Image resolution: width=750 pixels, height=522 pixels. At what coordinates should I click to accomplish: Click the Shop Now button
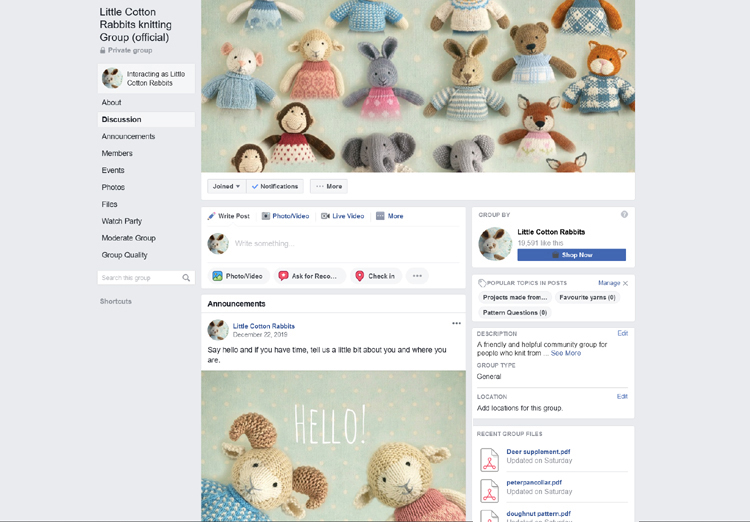point(572,255)
